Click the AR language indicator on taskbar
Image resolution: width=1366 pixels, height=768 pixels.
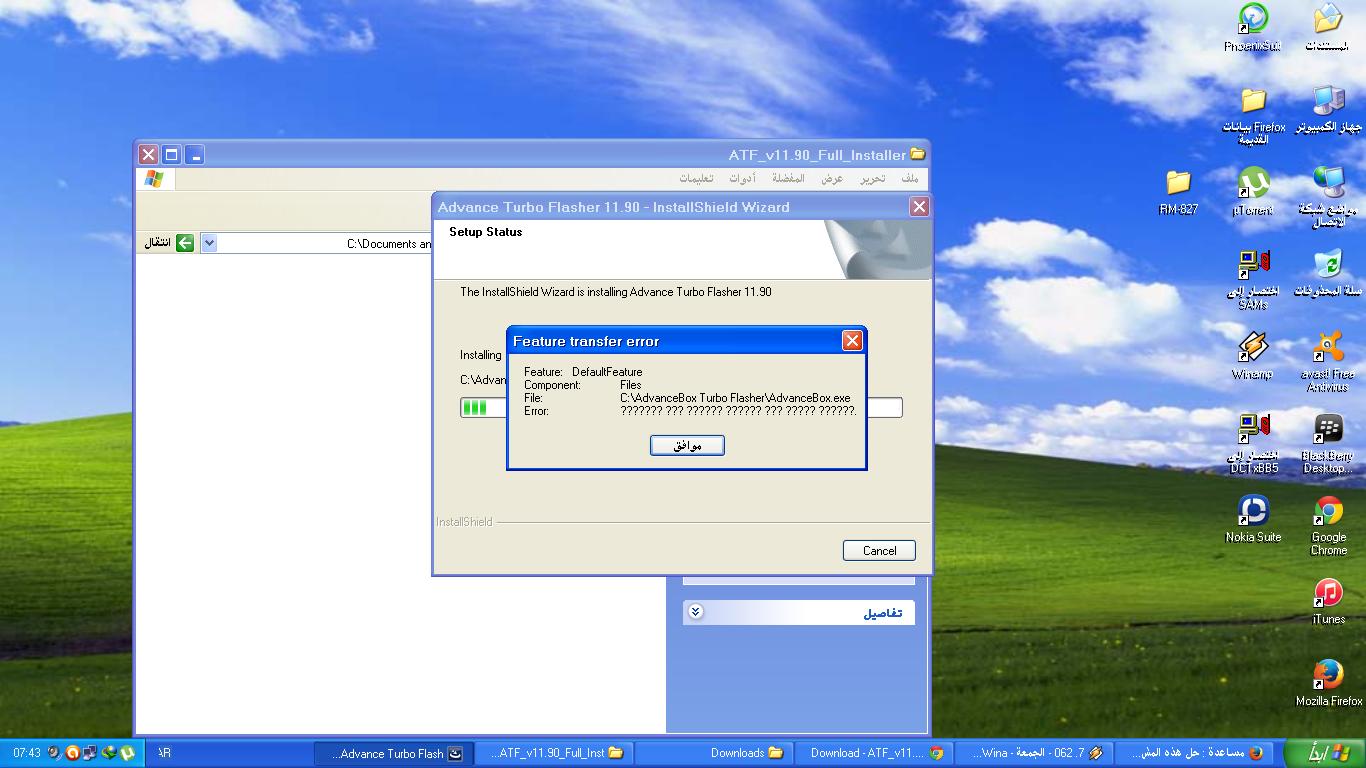[164, 753]
